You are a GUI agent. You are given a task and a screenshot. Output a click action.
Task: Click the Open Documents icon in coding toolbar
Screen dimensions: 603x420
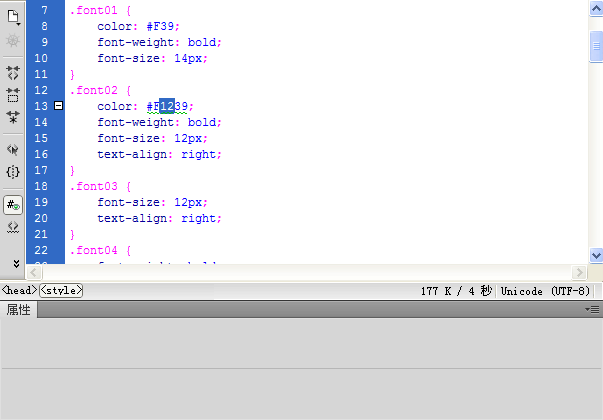pyautogui.click(x=13, y=16)
